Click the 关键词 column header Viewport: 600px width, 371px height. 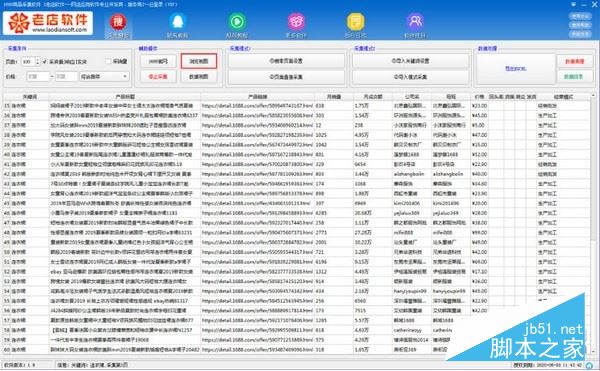(x=30, y=97)
